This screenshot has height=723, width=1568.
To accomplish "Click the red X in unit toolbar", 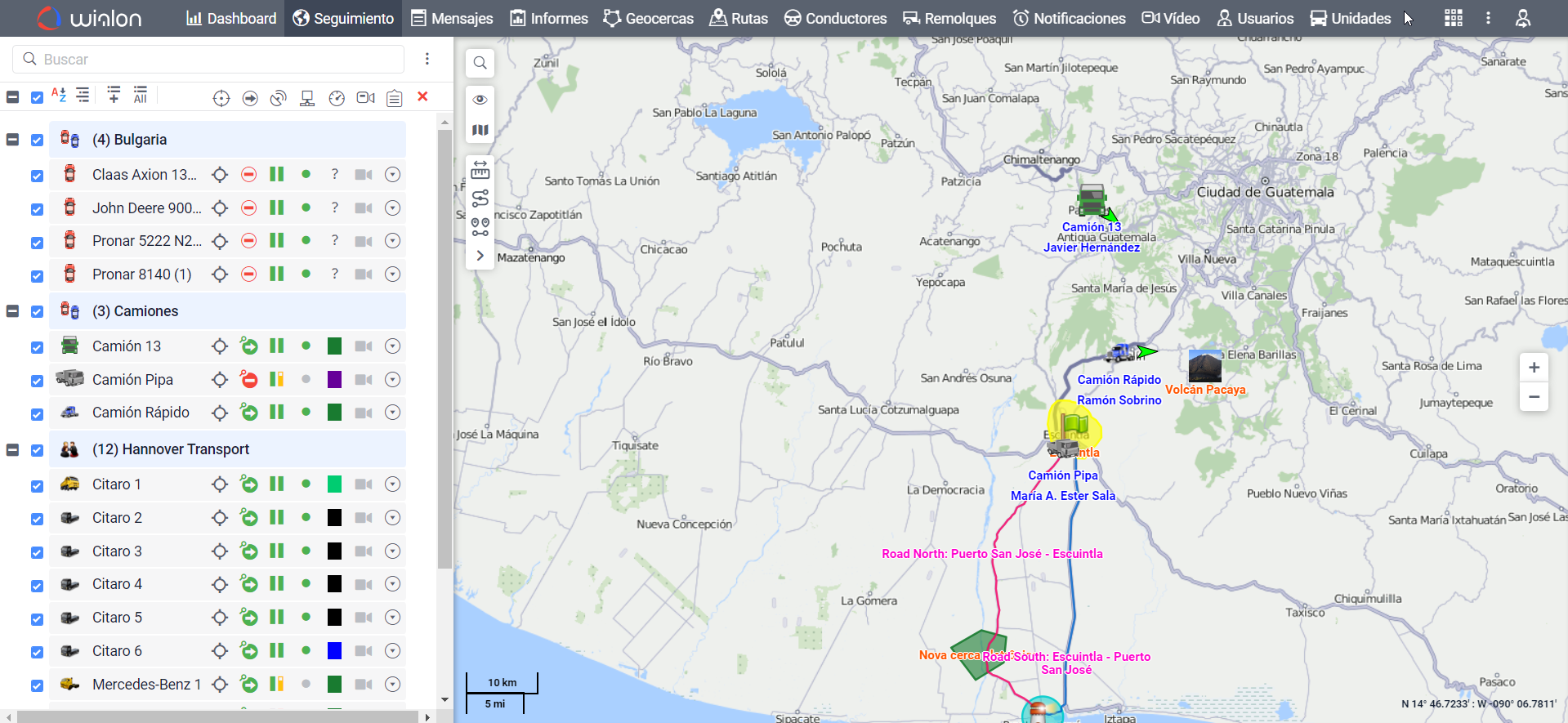I will click(x=422, y=96).
